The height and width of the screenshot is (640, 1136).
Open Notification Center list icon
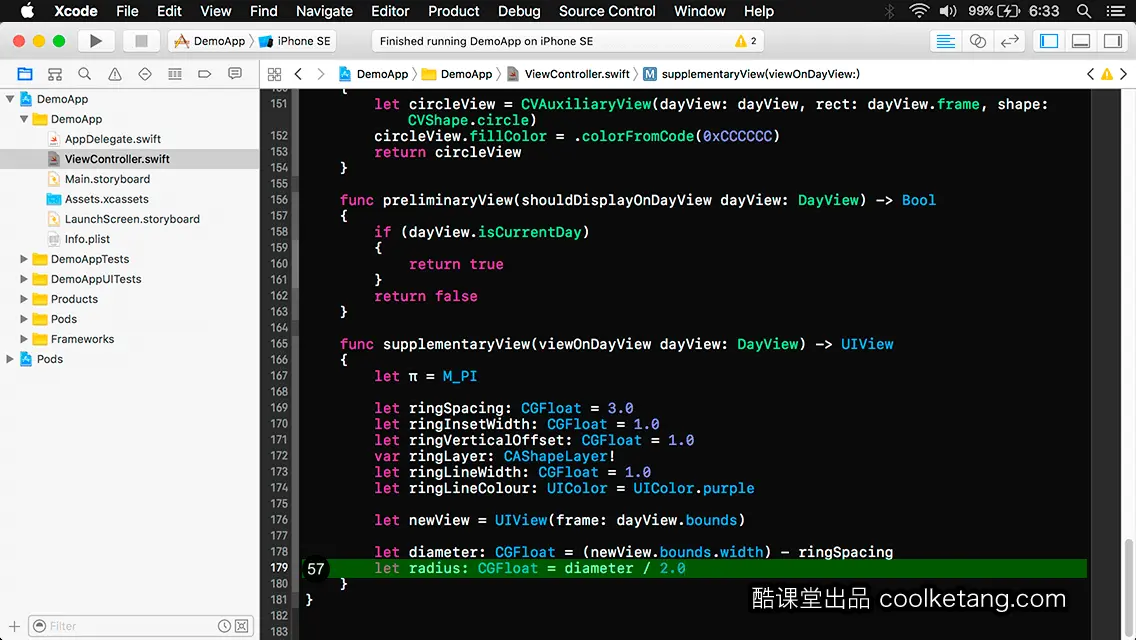[x=1116, y=11]
